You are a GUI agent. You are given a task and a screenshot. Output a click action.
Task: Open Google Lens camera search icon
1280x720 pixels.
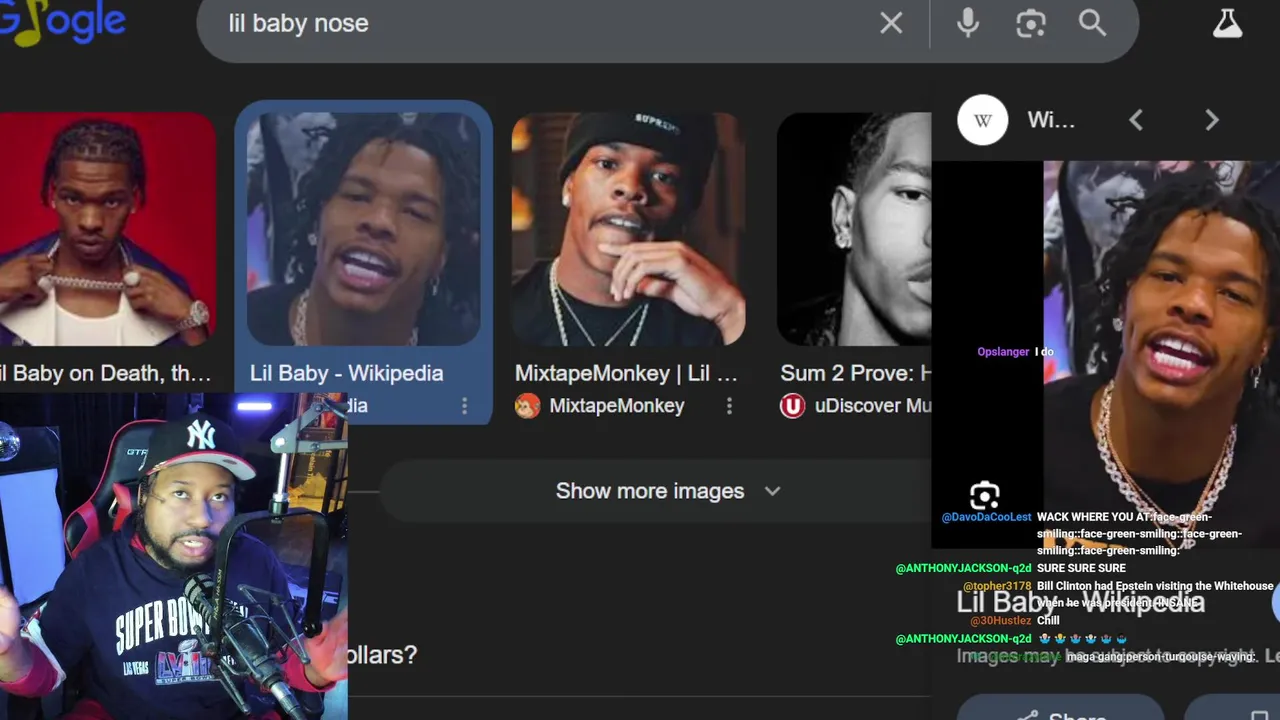click(x=1031, y=23)
